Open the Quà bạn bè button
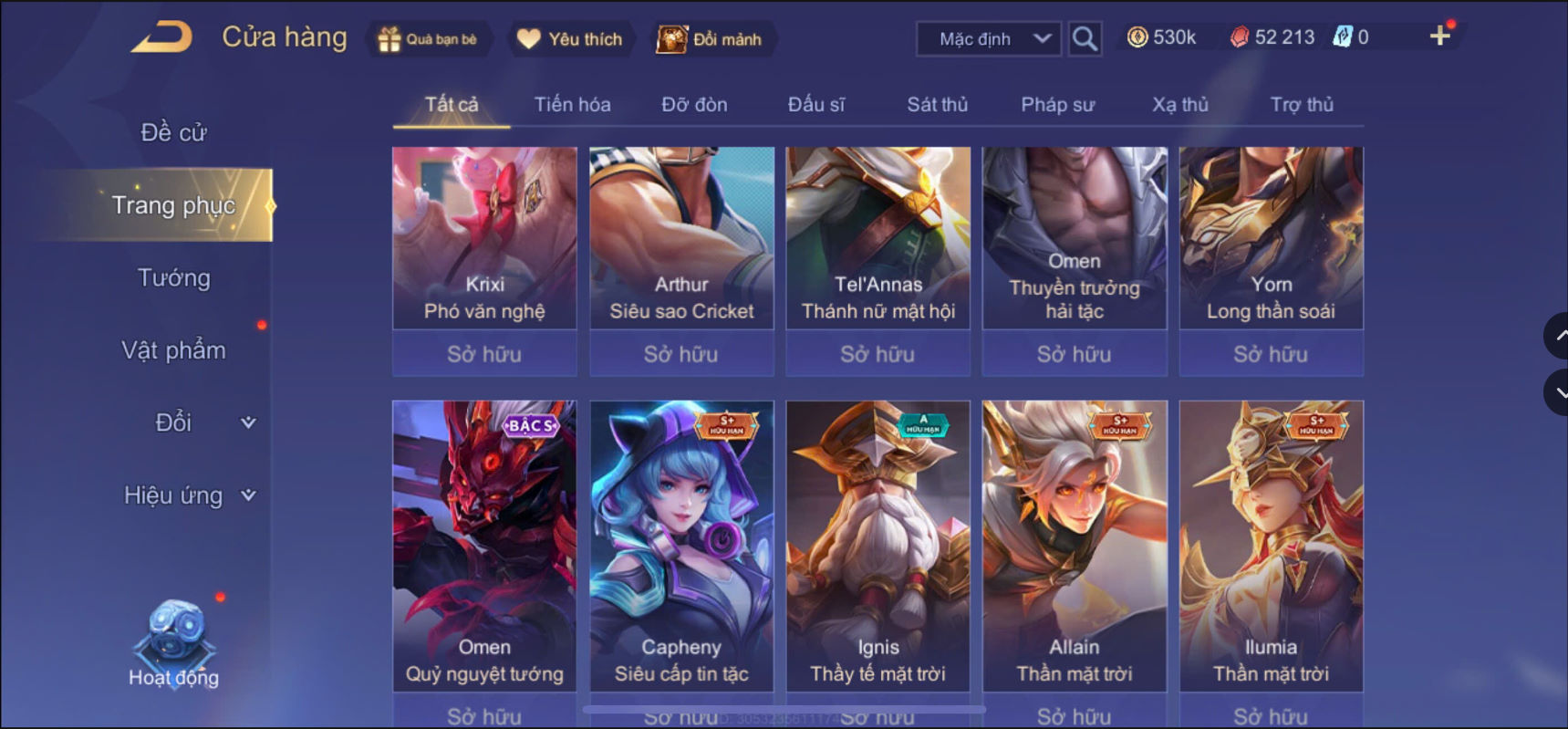Screen dimensions: 1568x729 (x=428, y=39)
